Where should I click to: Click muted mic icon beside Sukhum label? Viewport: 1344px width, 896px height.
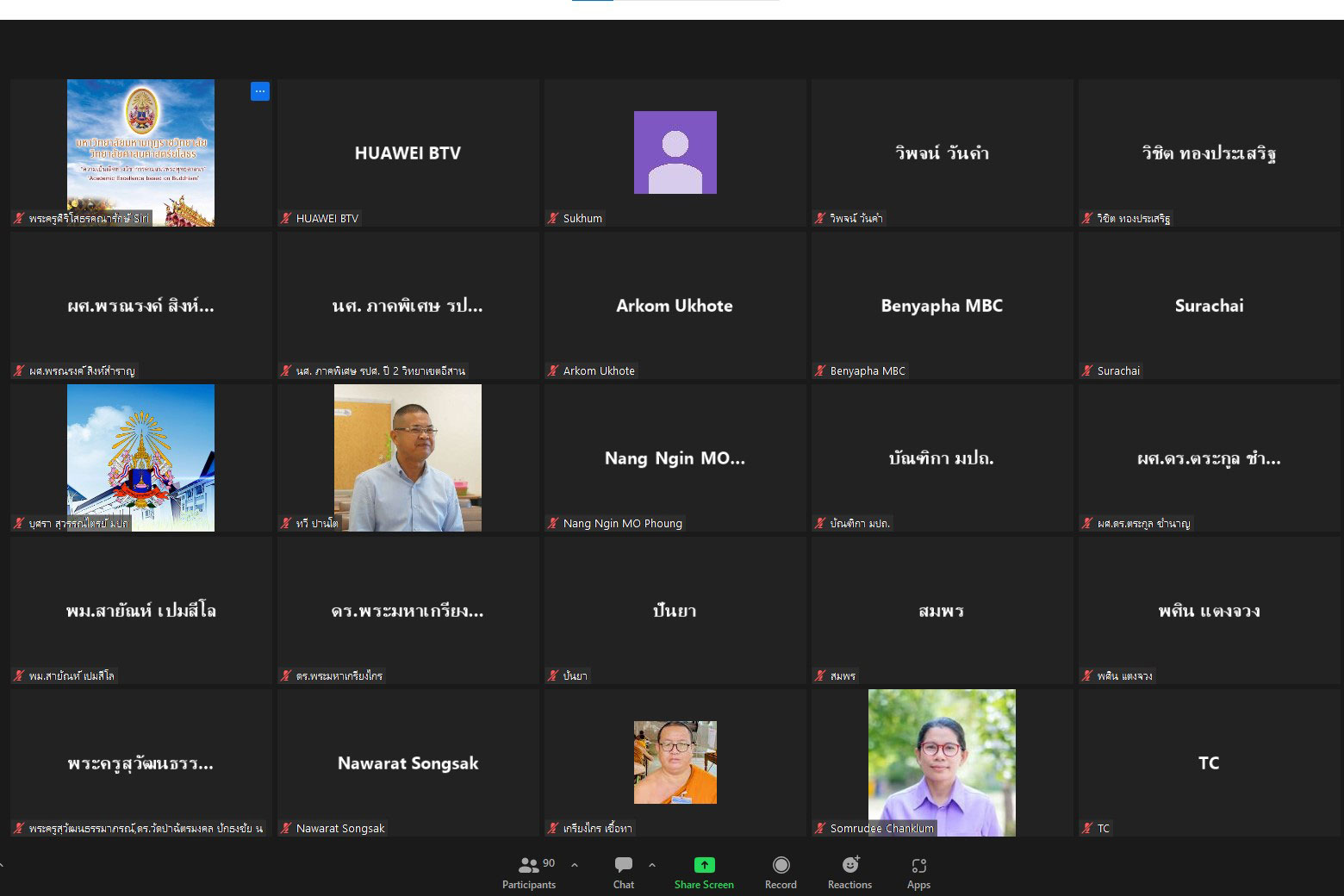[x=553, y=219]
